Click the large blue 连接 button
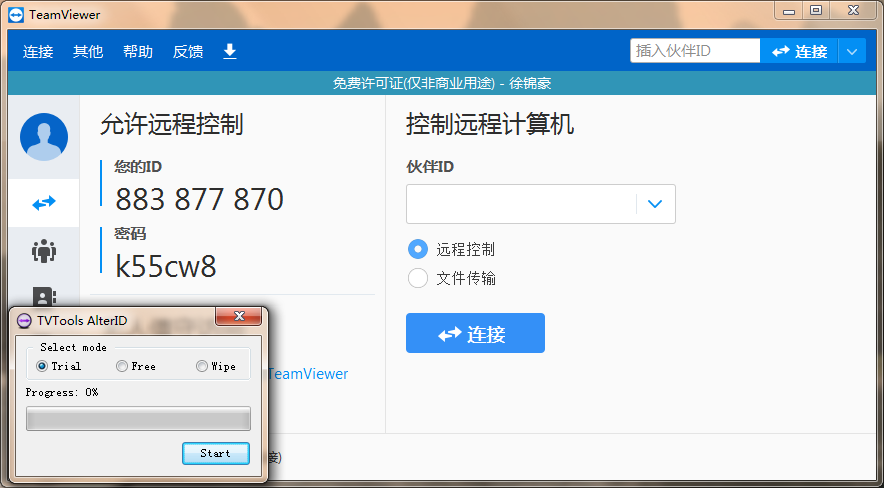The height and width of the screenshot is (488, 884). 475,333
